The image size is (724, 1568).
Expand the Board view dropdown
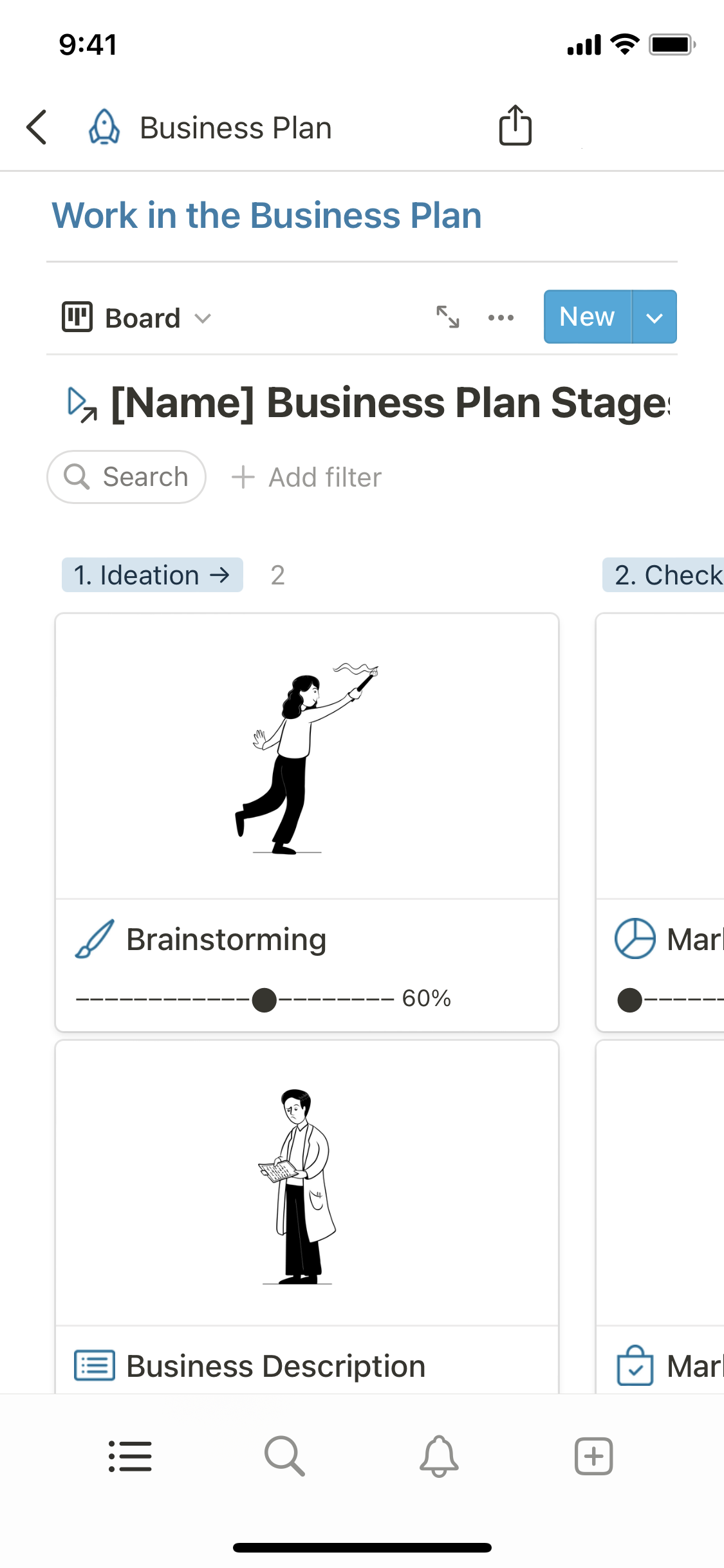(x=136, y=318)
